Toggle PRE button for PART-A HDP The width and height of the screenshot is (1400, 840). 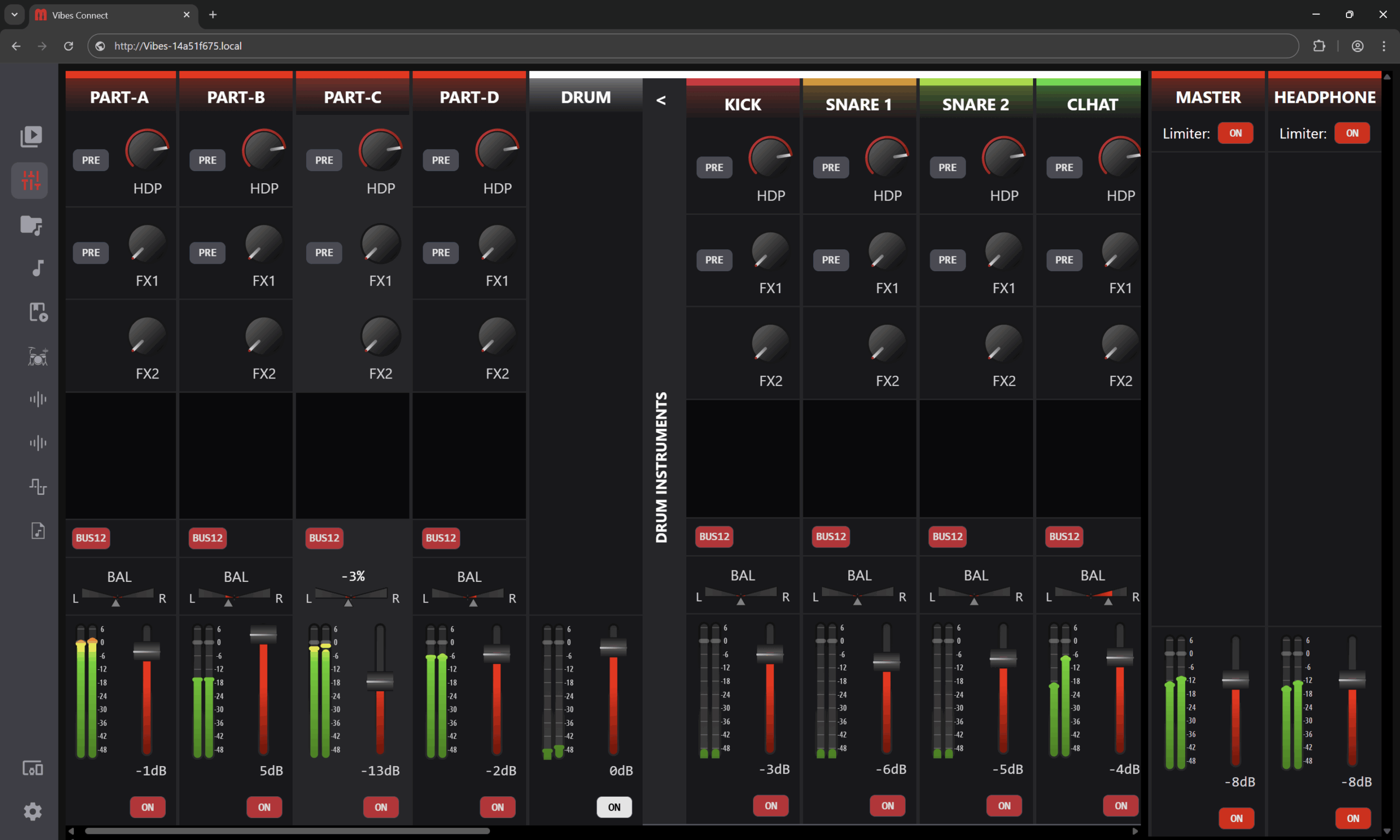coord(91,160)
